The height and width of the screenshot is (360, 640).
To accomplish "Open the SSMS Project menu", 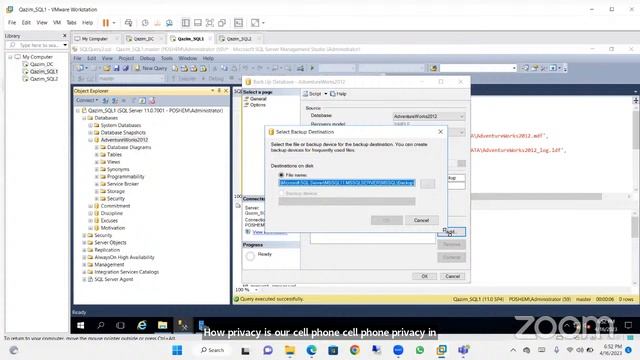I will coord(126,58).
